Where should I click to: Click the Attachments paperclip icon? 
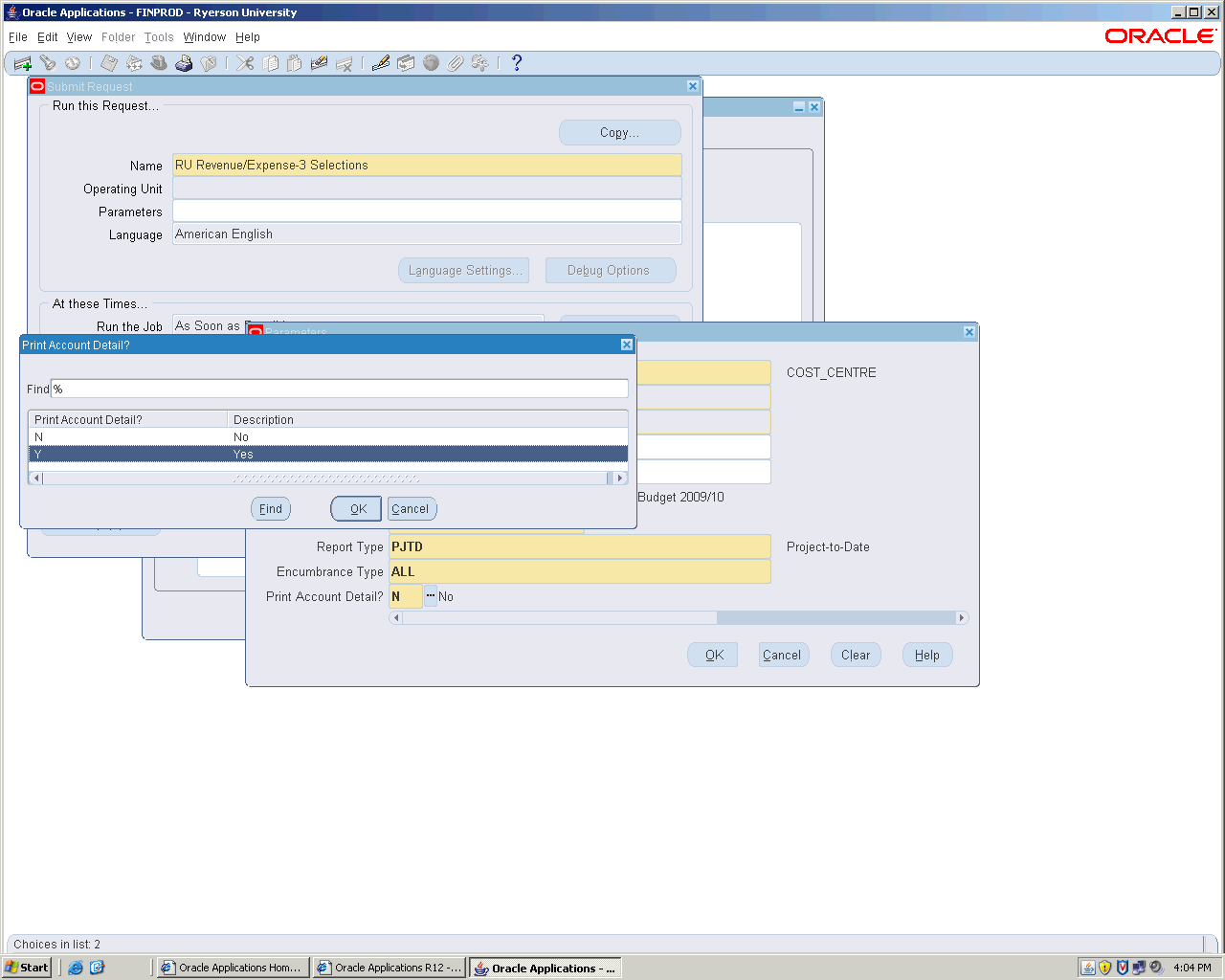pyautogui.click(x=456, y=63)
